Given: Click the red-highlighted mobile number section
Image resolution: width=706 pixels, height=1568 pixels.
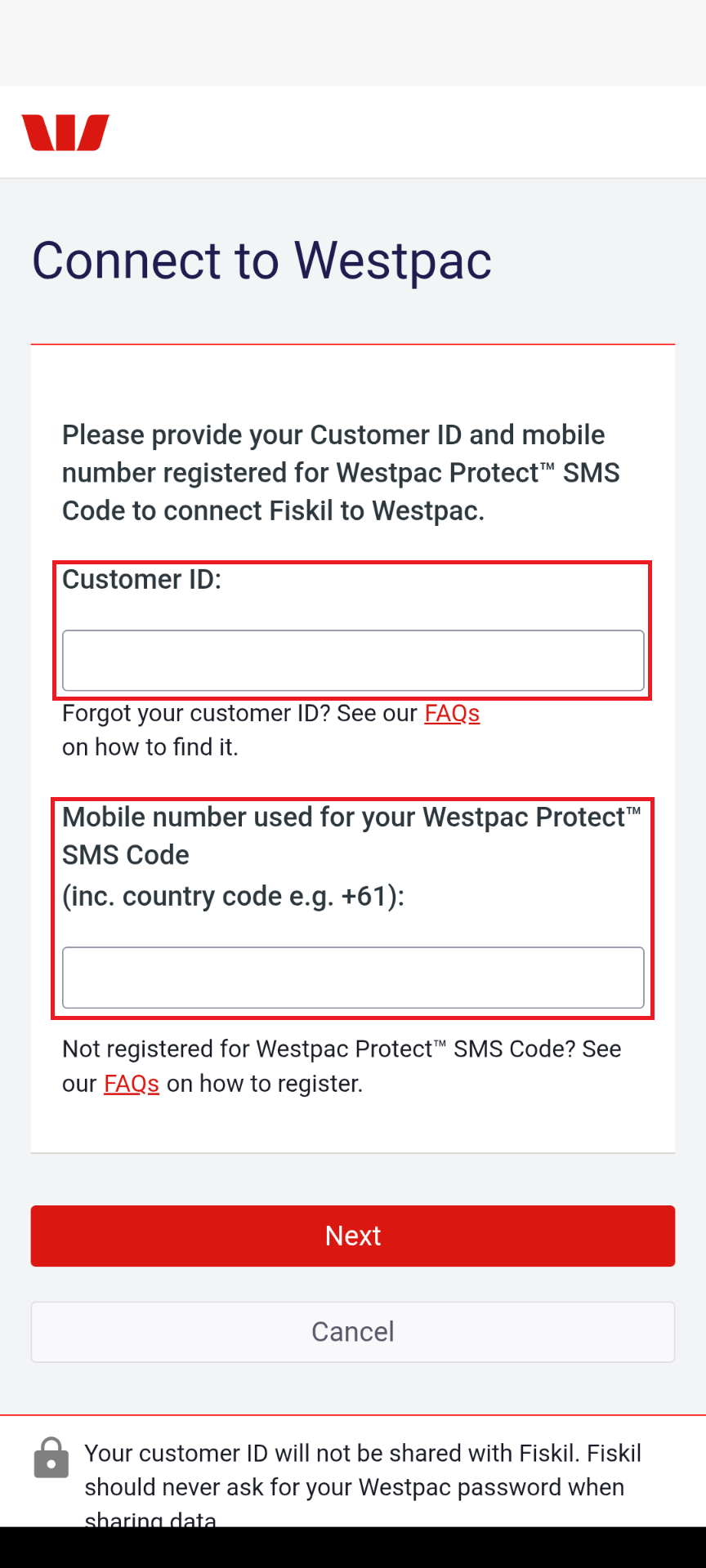Looking at the screenshot, I should 353,908.
